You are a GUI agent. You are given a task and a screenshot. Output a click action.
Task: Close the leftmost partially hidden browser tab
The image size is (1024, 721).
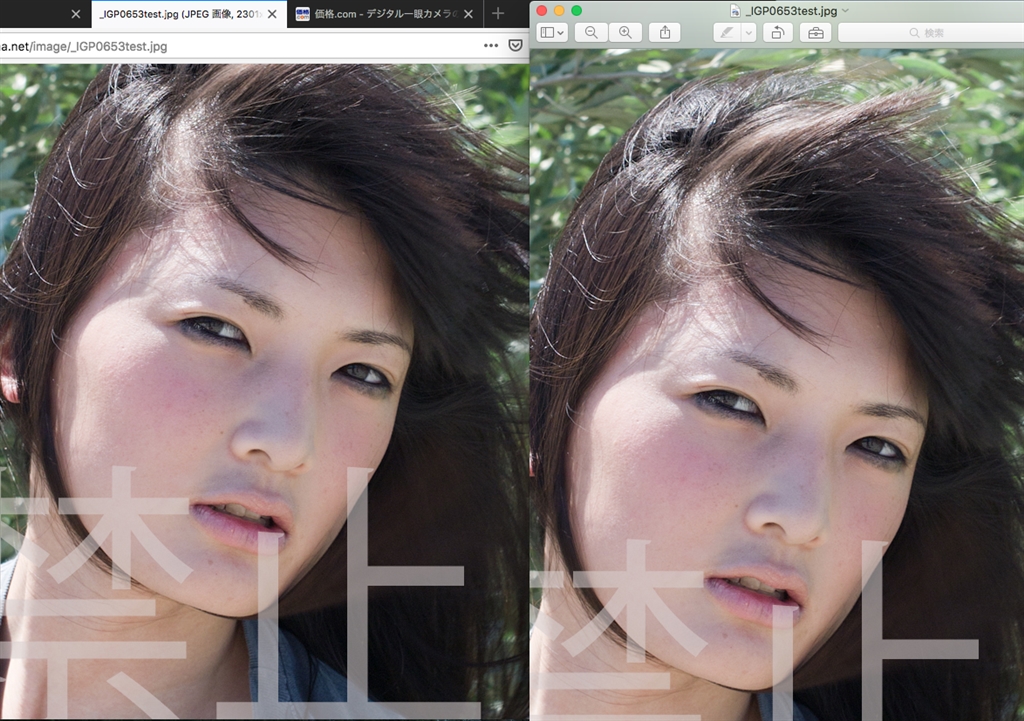click(x=76, y=14)
